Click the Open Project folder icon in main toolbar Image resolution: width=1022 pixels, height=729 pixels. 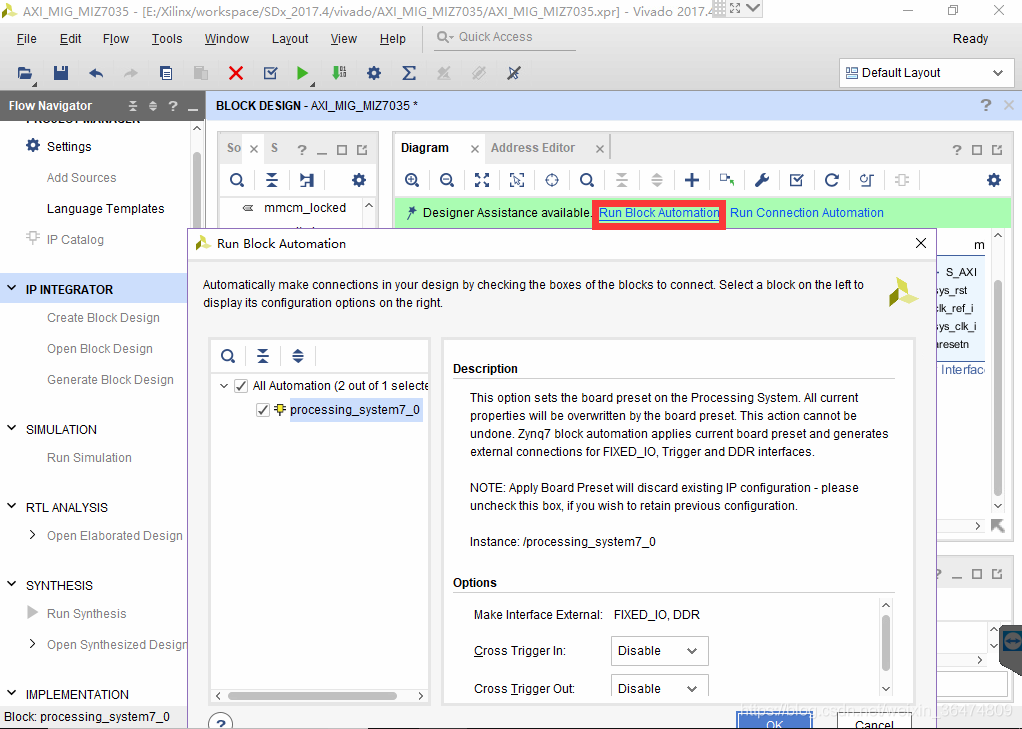pyautogui.click(x=25, y=73)
